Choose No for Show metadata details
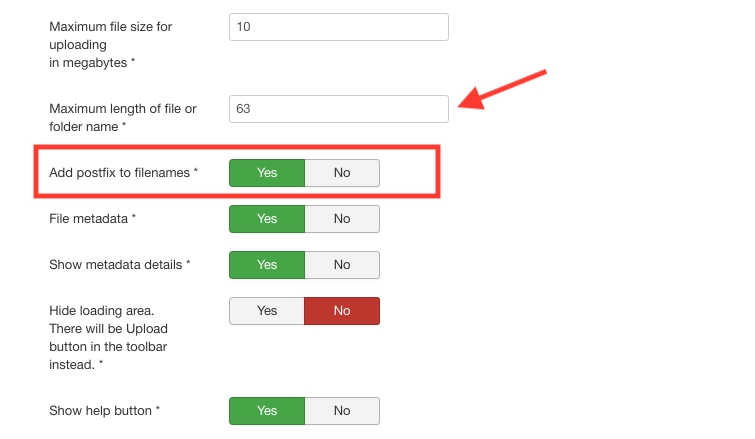This screenshot has height=439, width=755. 342,265
